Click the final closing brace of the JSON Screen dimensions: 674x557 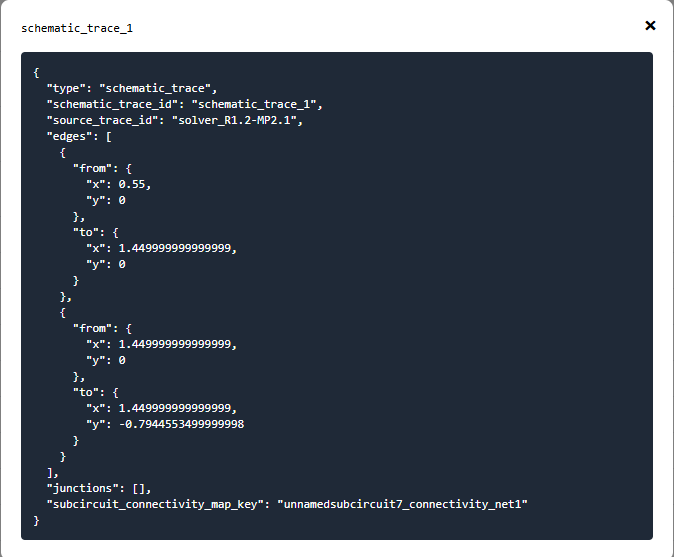tap(36, 520)
